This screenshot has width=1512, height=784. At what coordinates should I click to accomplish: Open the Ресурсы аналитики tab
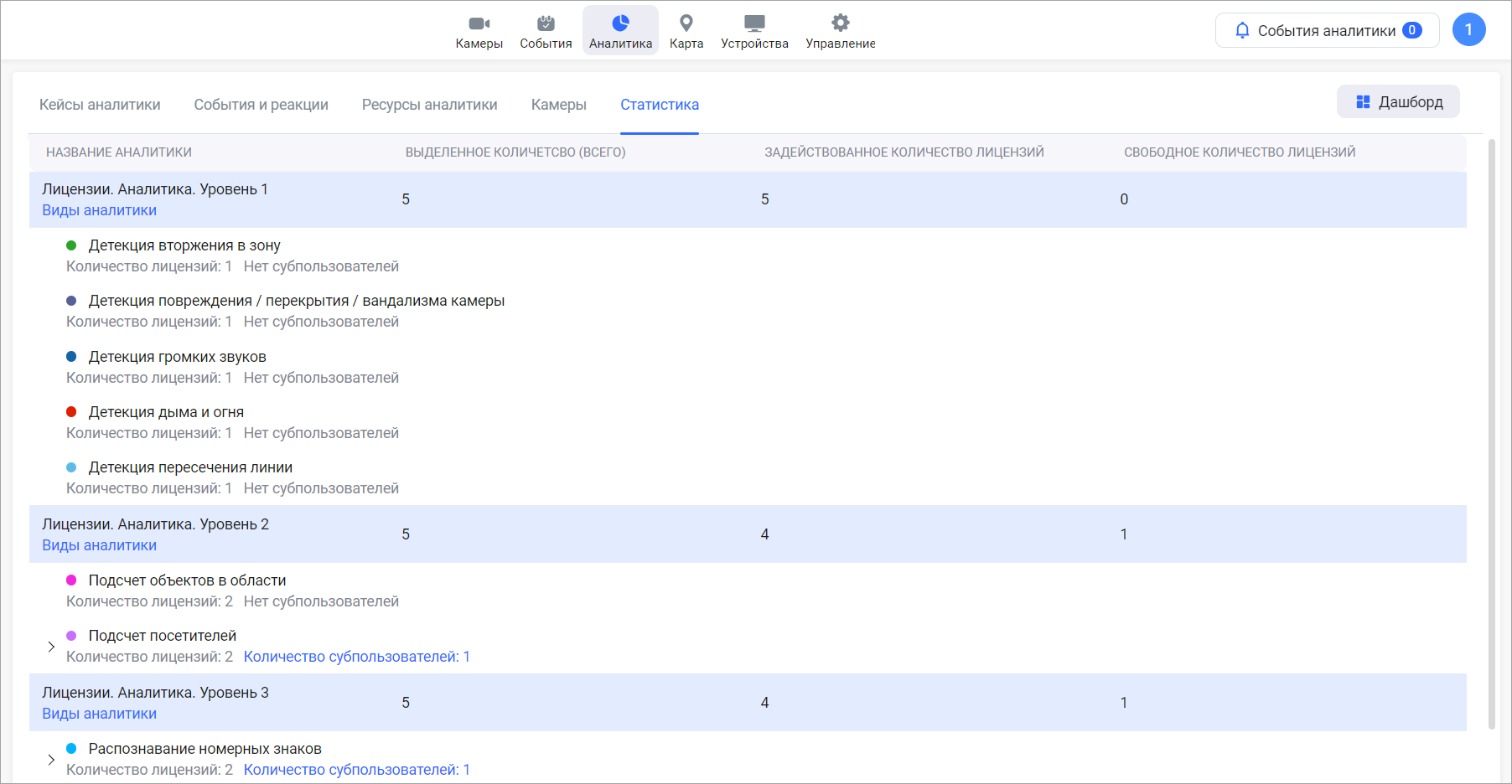coord(429,105)
